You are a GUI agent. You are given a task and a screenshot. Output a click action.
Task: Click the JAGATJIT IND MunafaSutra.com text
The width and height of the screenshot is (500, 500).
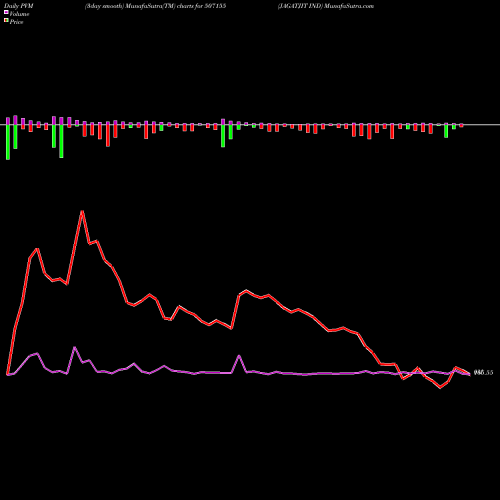326,6
